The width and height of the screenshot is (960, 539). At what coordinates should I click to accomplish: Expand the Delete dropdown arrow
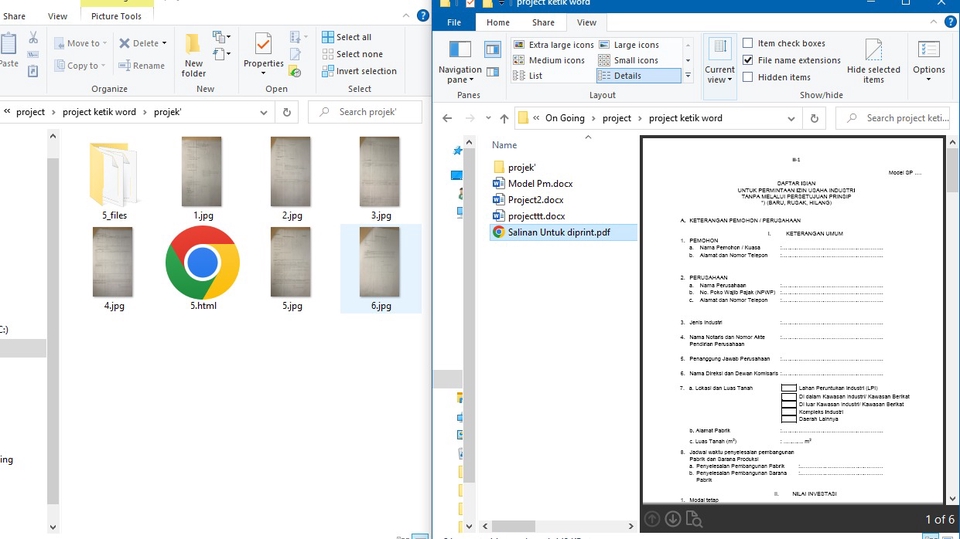164,43
